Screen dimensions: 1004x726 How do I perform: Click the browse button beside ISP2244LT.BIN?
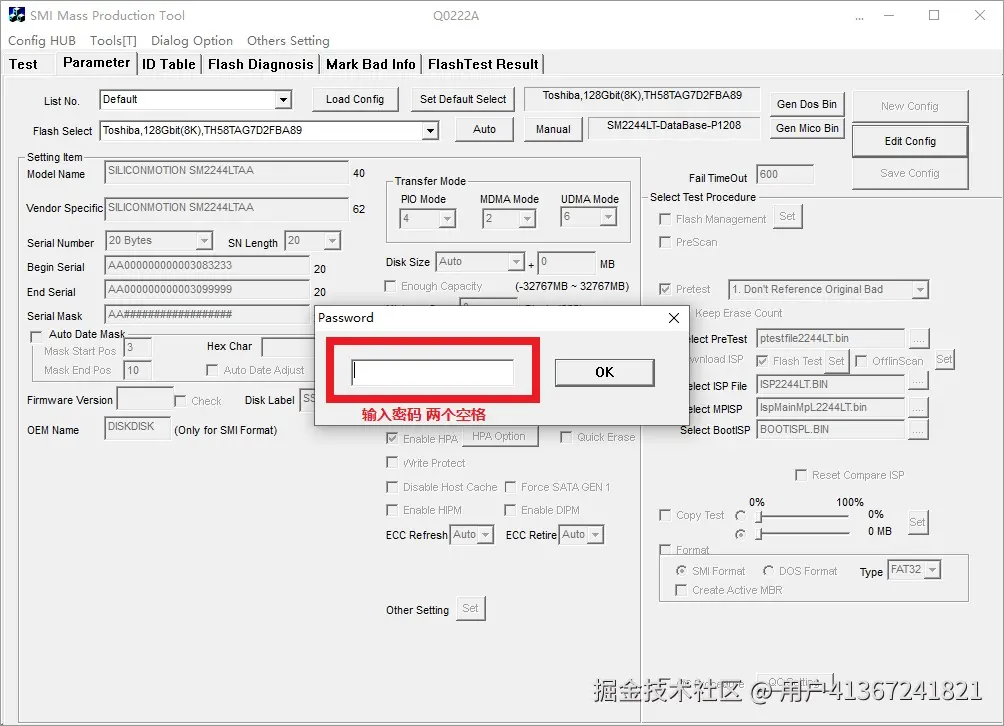918,383
